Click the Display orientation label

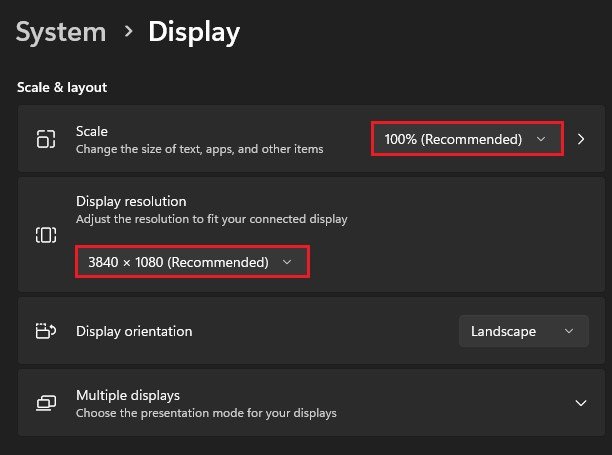(x=134, y=331)
